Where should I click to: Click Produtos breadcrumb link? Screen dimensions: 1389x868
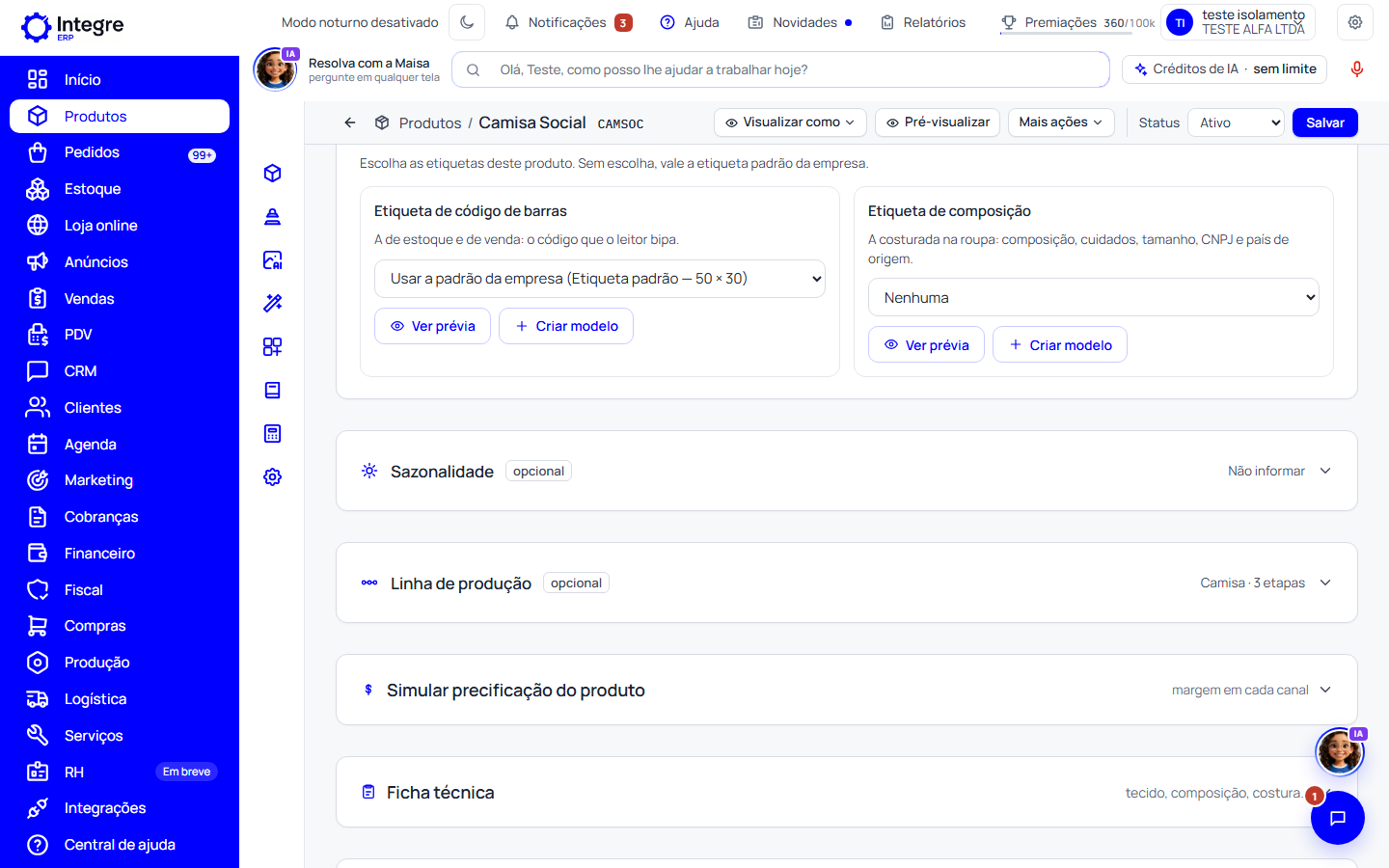430,123
